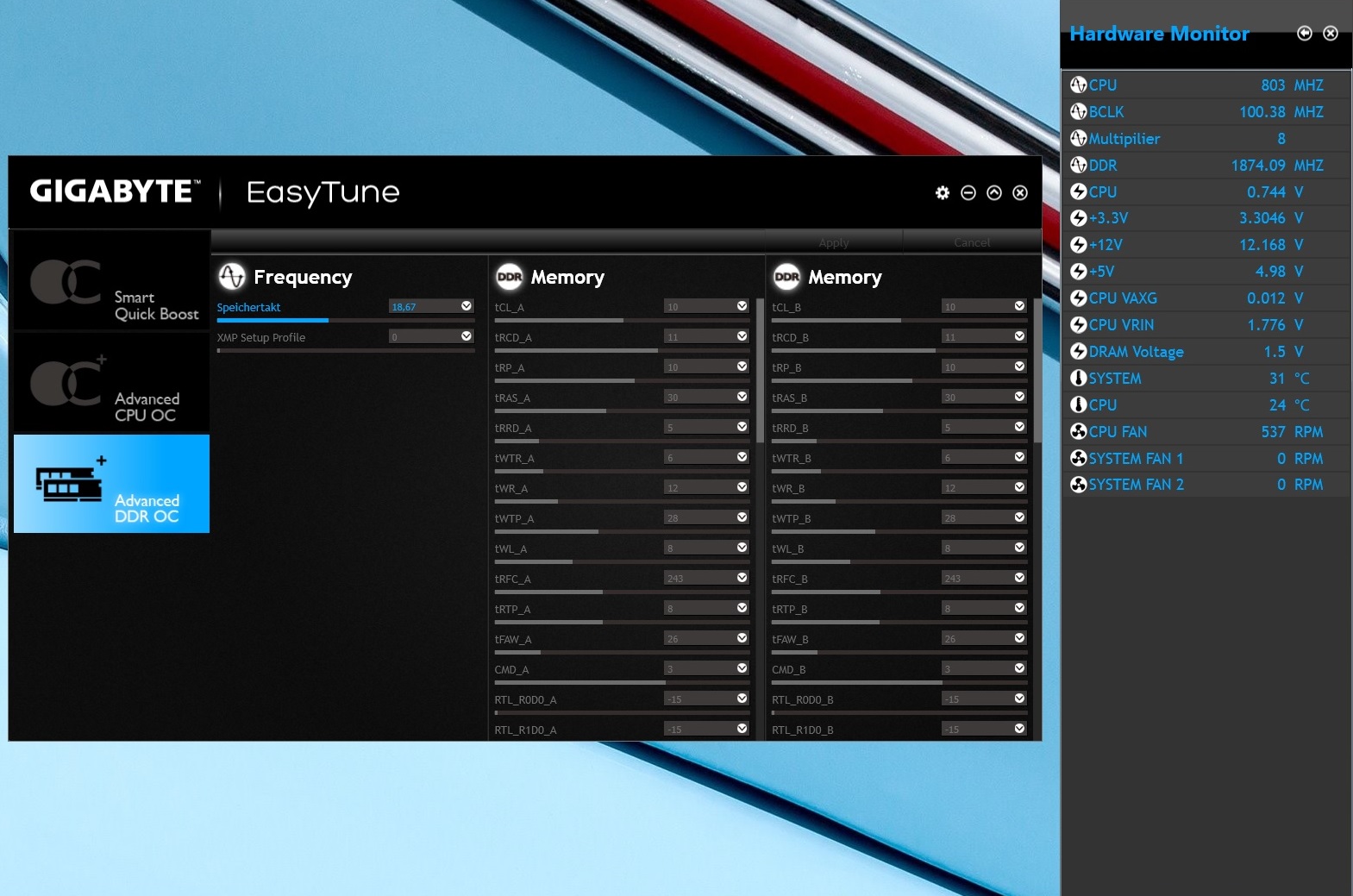Expand the tRAS_A value dropdown
Image resolution: width=1353 pixels, height=896 pixels.
[742, 397]
